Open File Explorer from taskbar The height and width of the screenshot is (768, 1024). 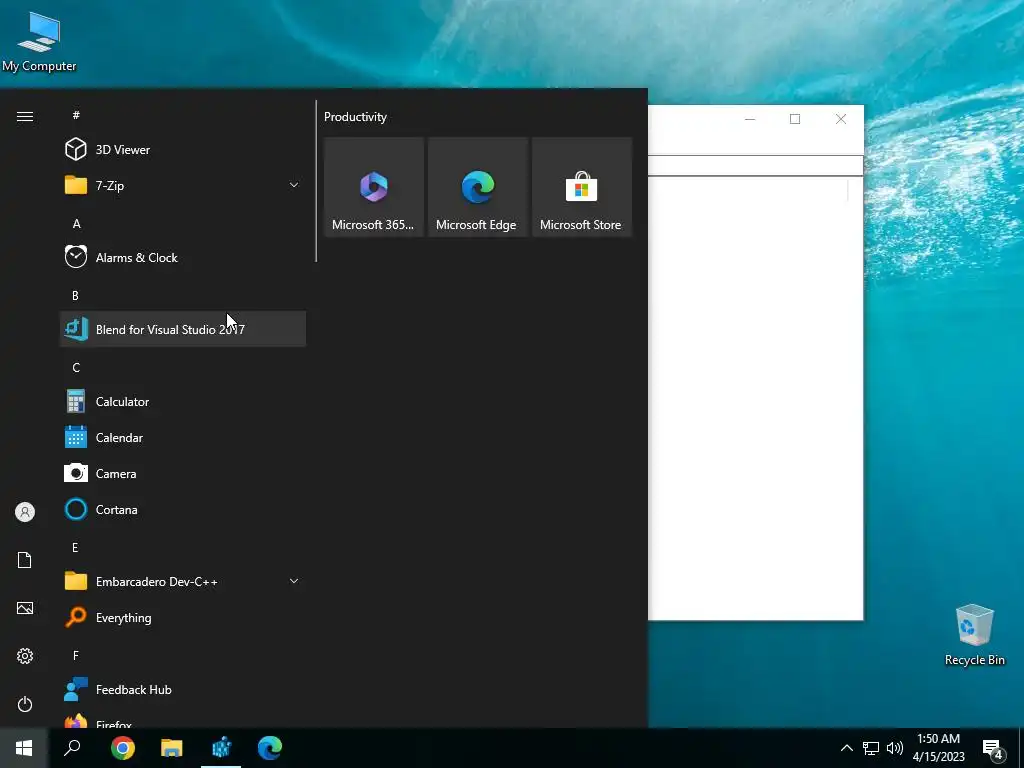pos(172,748)
